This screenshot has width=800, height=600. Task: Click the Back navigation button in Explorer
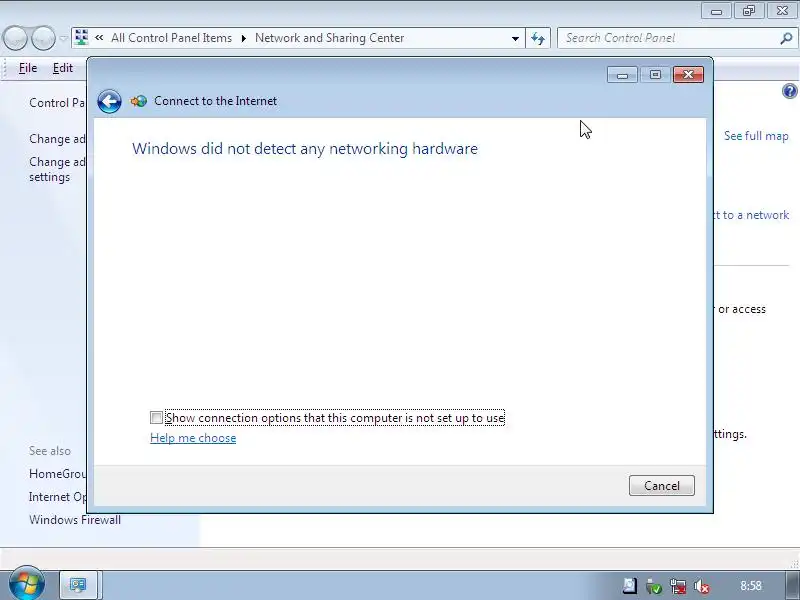tap(15, 38)
